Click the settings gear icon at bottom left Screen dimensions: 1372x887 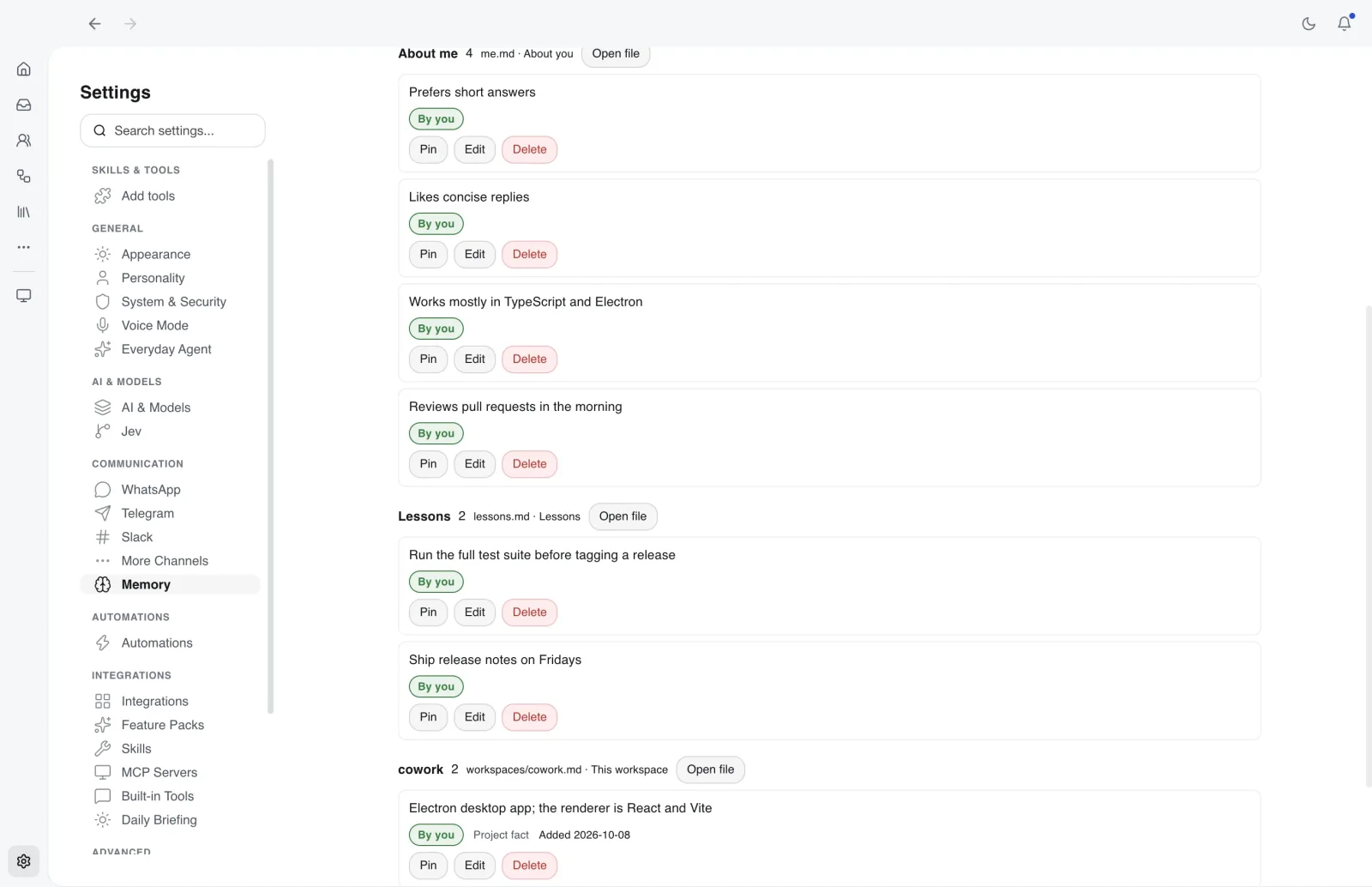pyautogui.click(x=24, y=861)
